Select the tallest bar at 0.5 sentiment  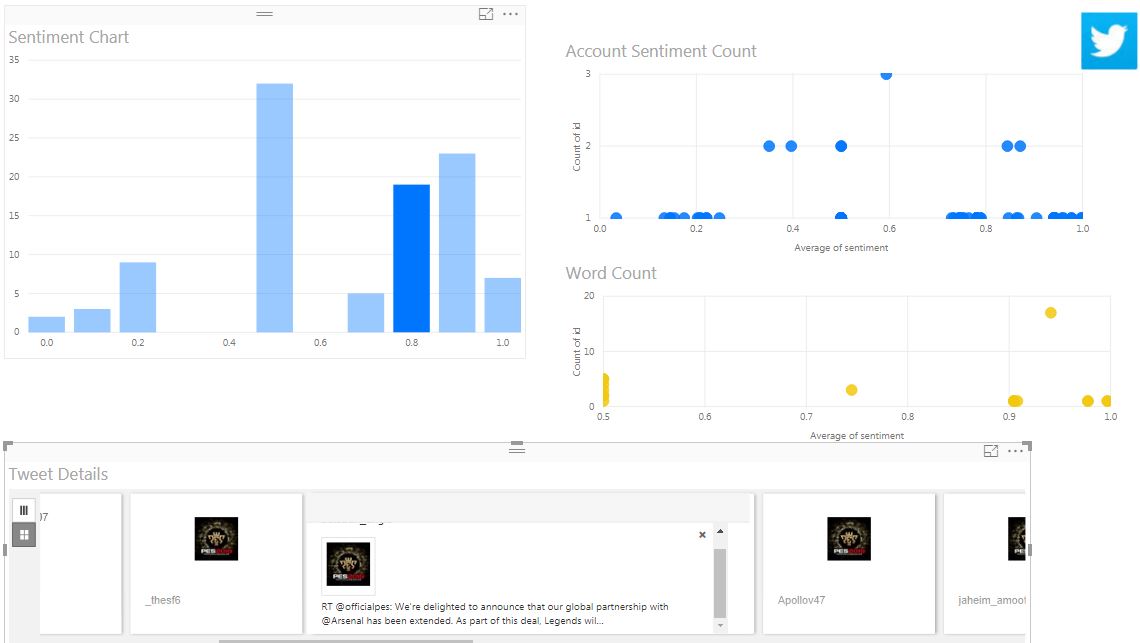[275, 208]
